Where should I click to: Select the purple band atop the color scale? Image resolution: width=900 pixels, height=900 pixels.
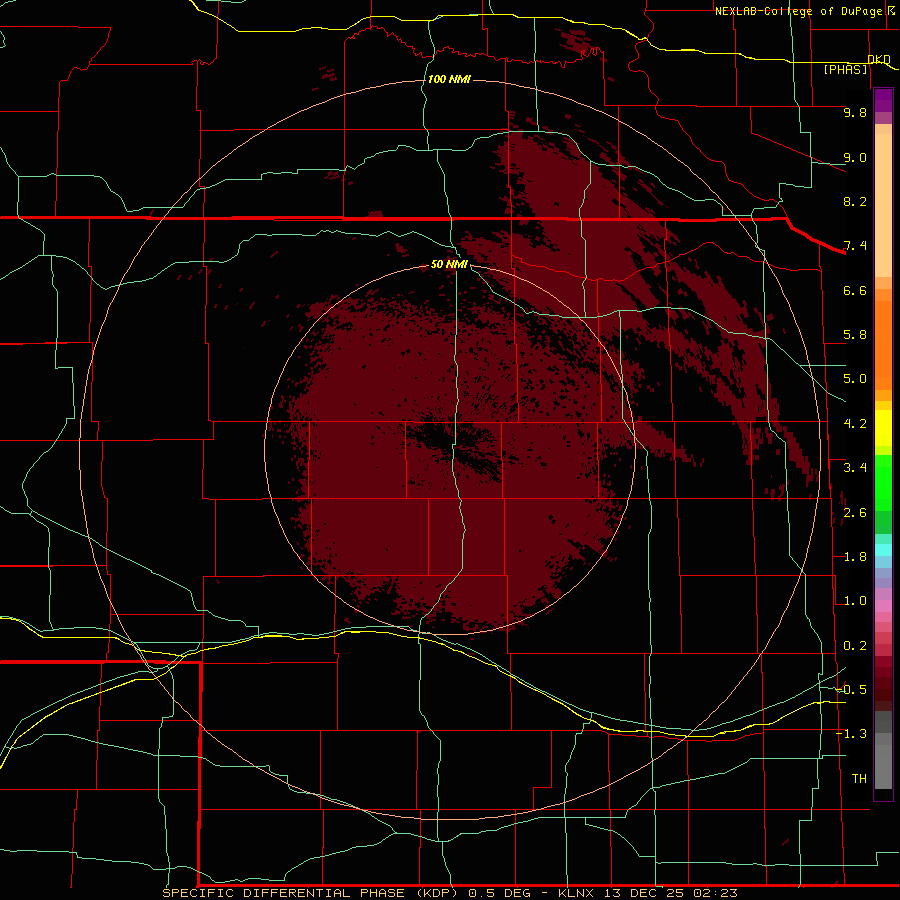tap(883, 100)
